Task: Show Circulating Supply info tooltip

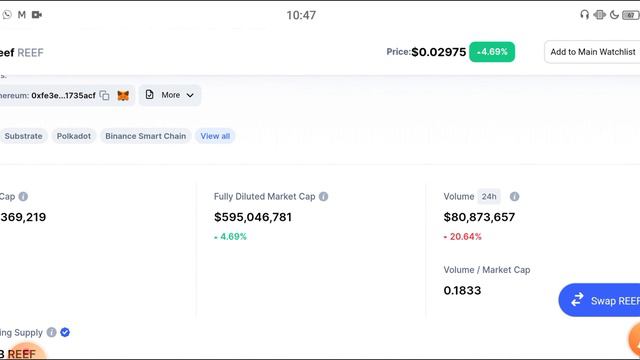Action: [x=51, y=332]
